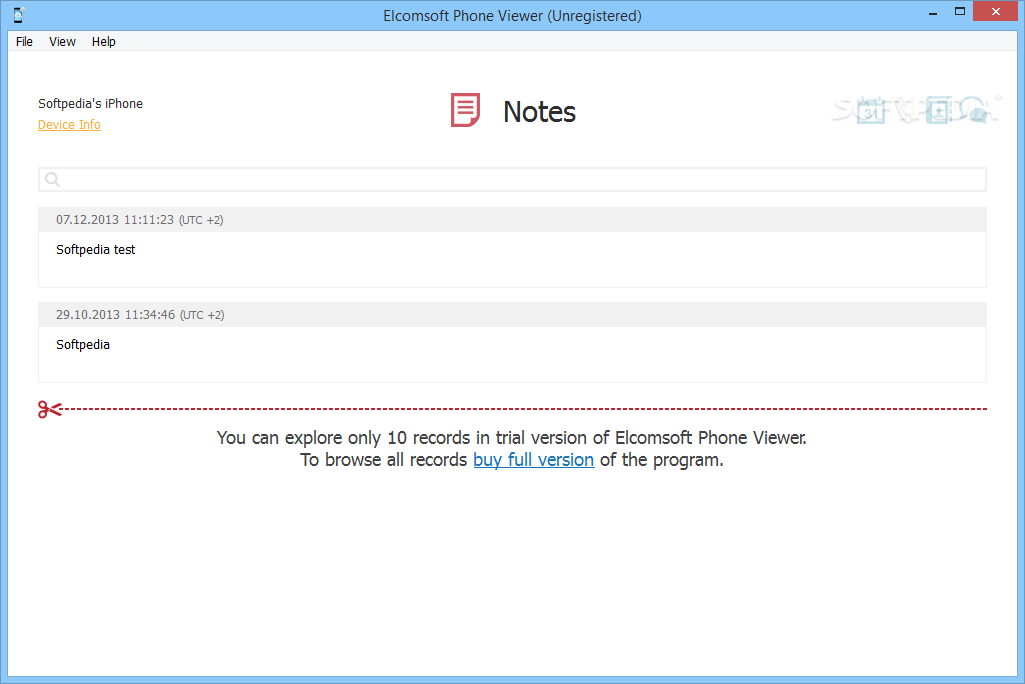This screenshot has height=684, width=1025.
Task: Click the Notes heading text
Action: (539, 112)
